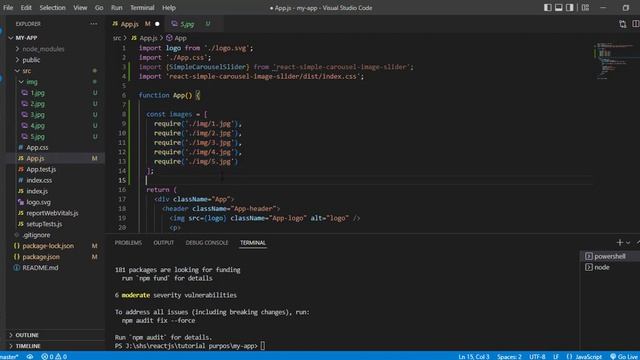Click the master branch status item
The image size is (640, 360).
pyautogui.click(x=9, y=356)
